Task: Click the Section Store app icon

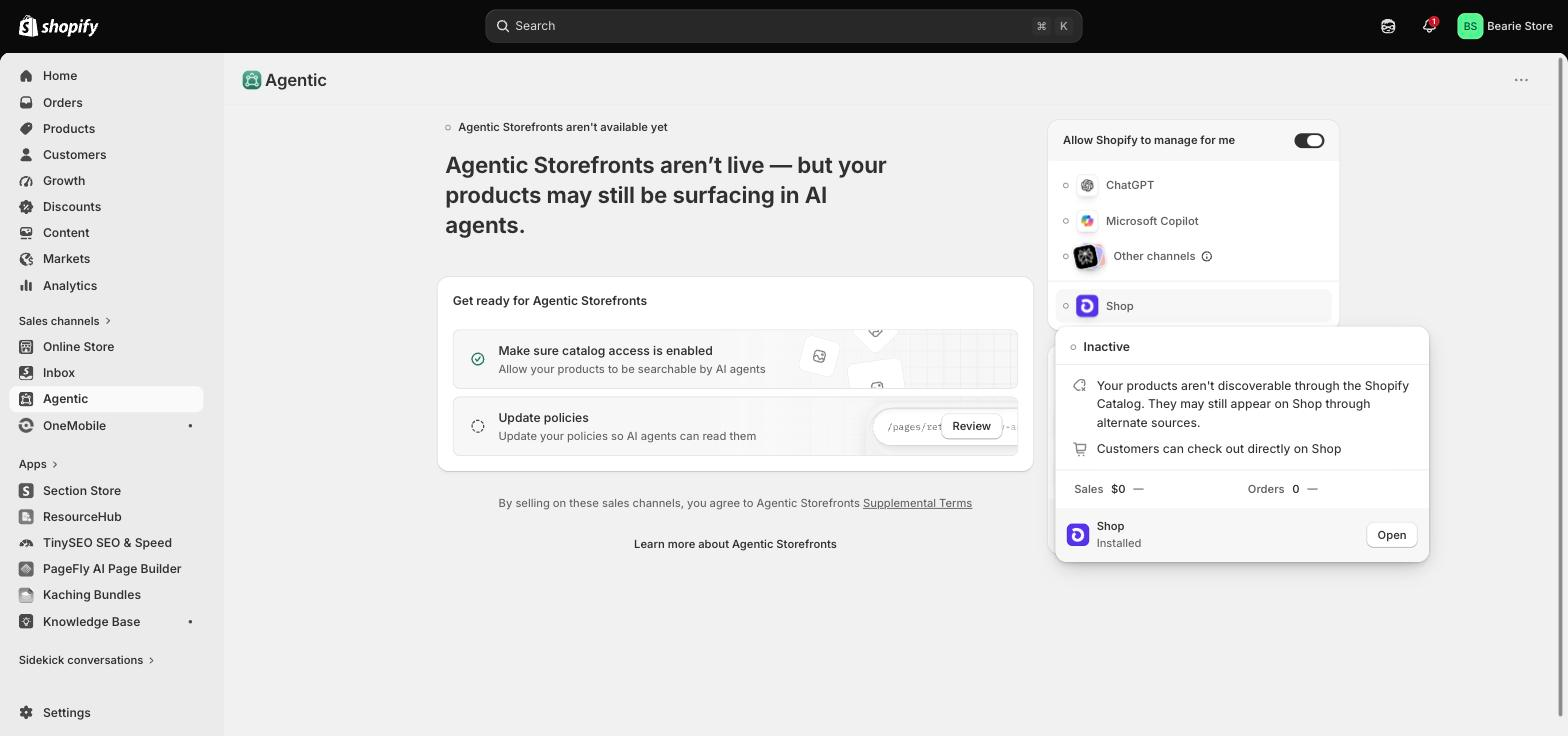Action: tap(26, 490)
